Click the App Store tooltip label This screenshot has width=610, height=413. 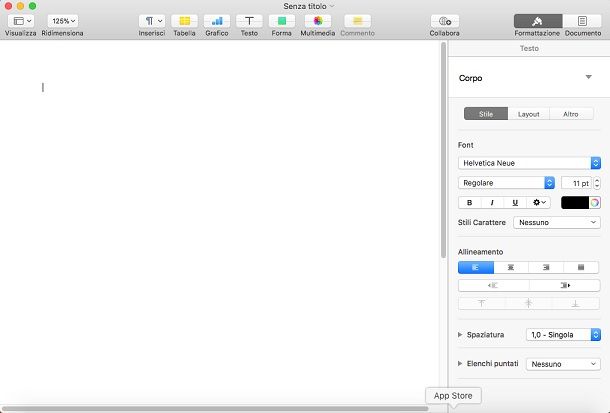point(453,396)
